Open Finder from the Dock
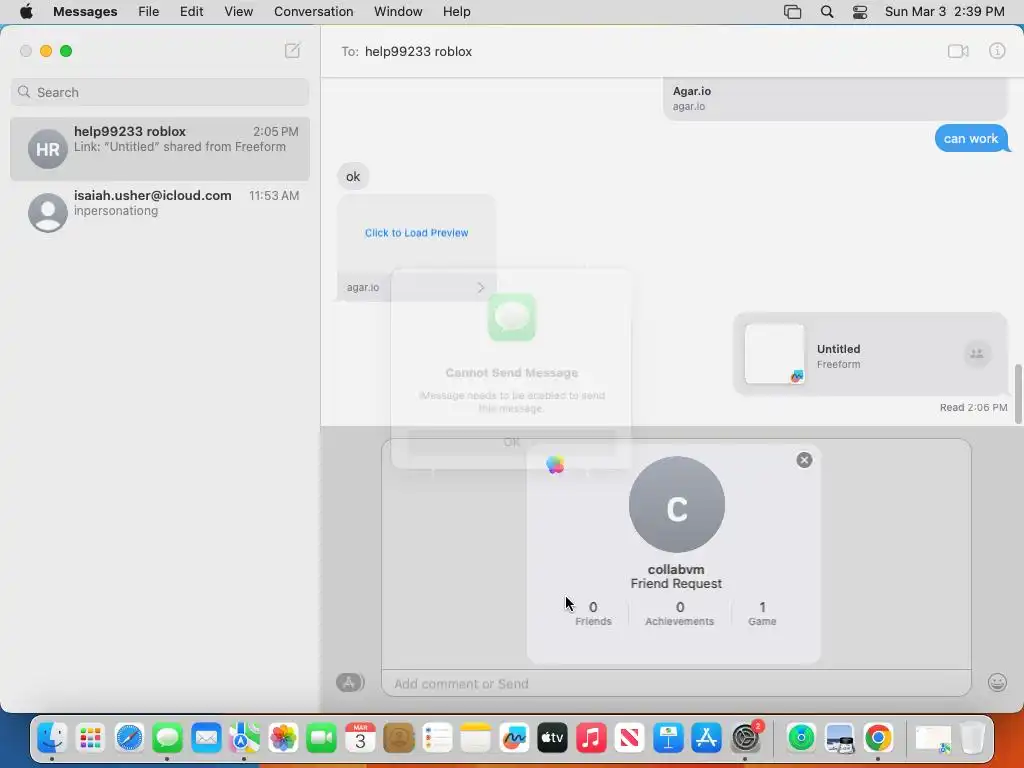This screenshot has height=768, width=1024. tap(52, 738)
